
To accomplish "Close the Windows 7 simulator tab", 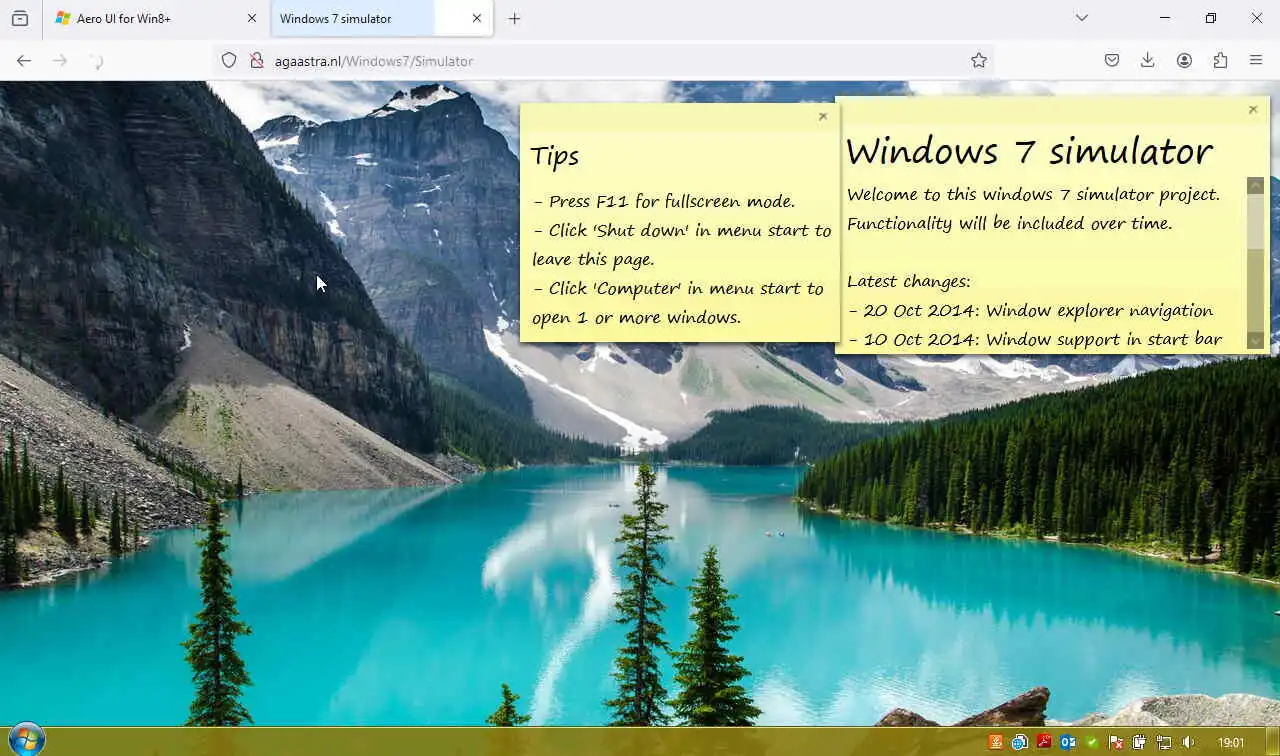I will pos(477,18).
